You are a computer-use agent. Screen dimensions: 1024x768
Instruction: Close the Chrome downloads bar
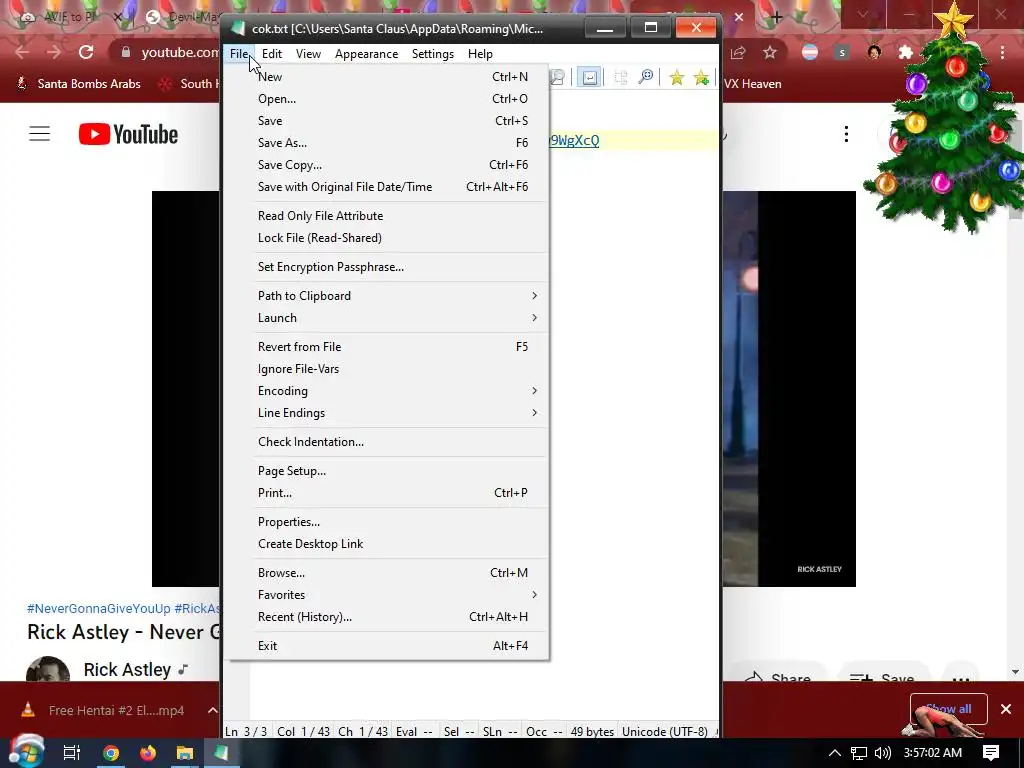(x=1006, y=709)
